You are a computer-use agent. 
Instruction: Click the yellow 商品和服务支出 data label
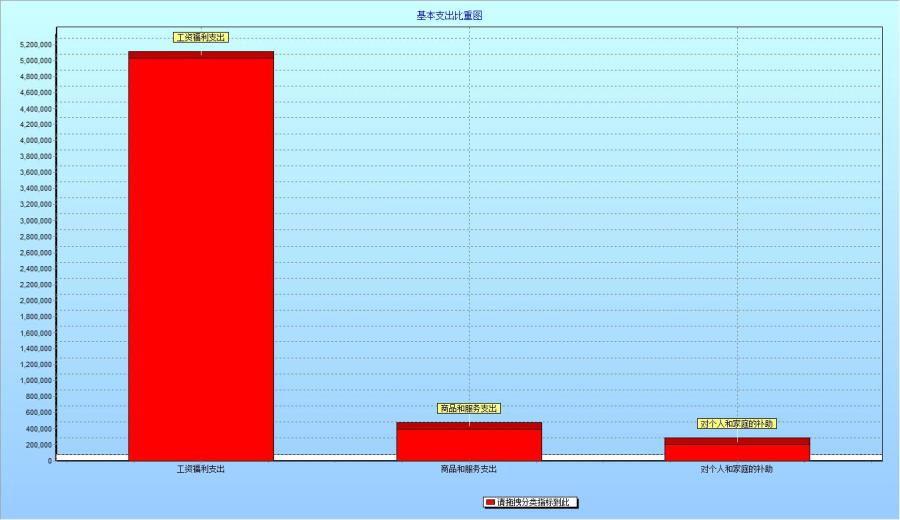pos(469,408)
